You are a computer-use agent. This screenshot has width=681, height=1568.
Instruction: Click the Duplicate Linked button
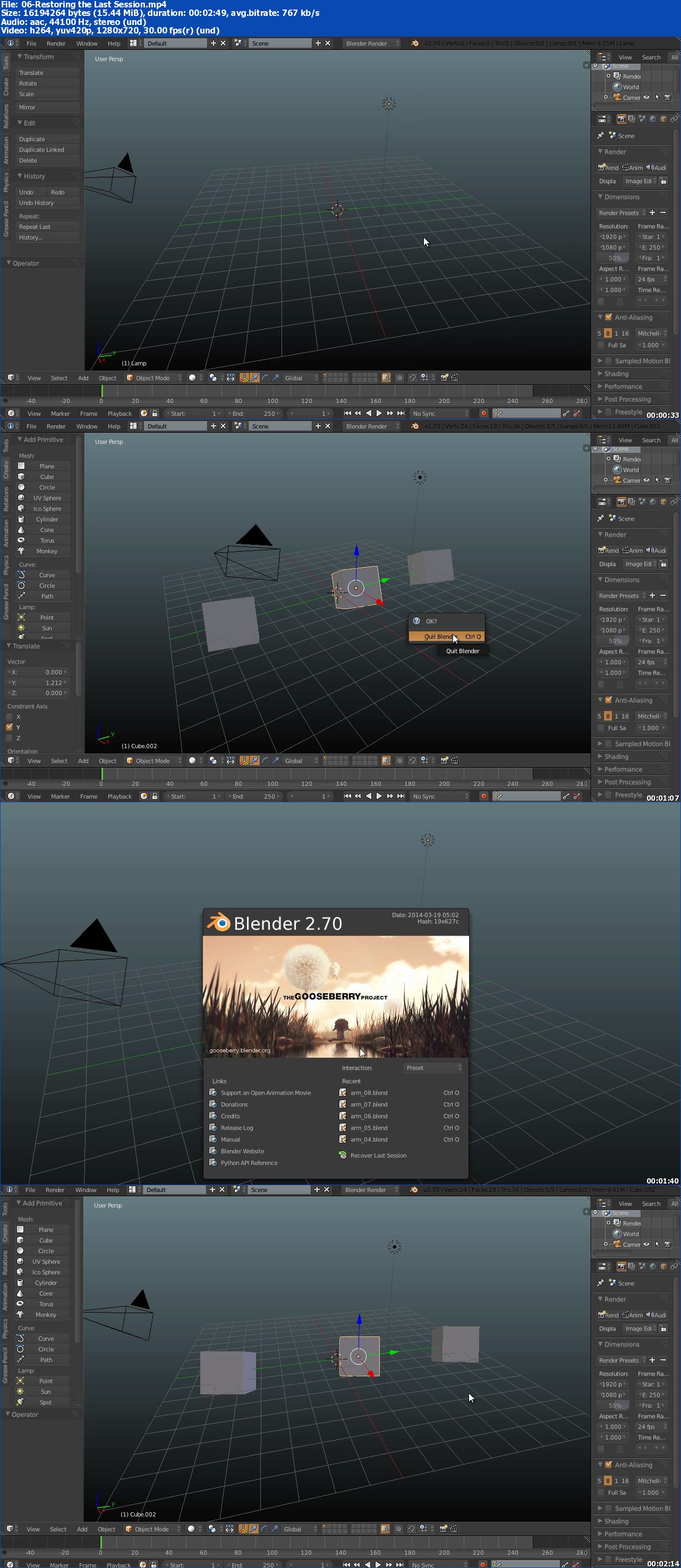pos(47,150)
